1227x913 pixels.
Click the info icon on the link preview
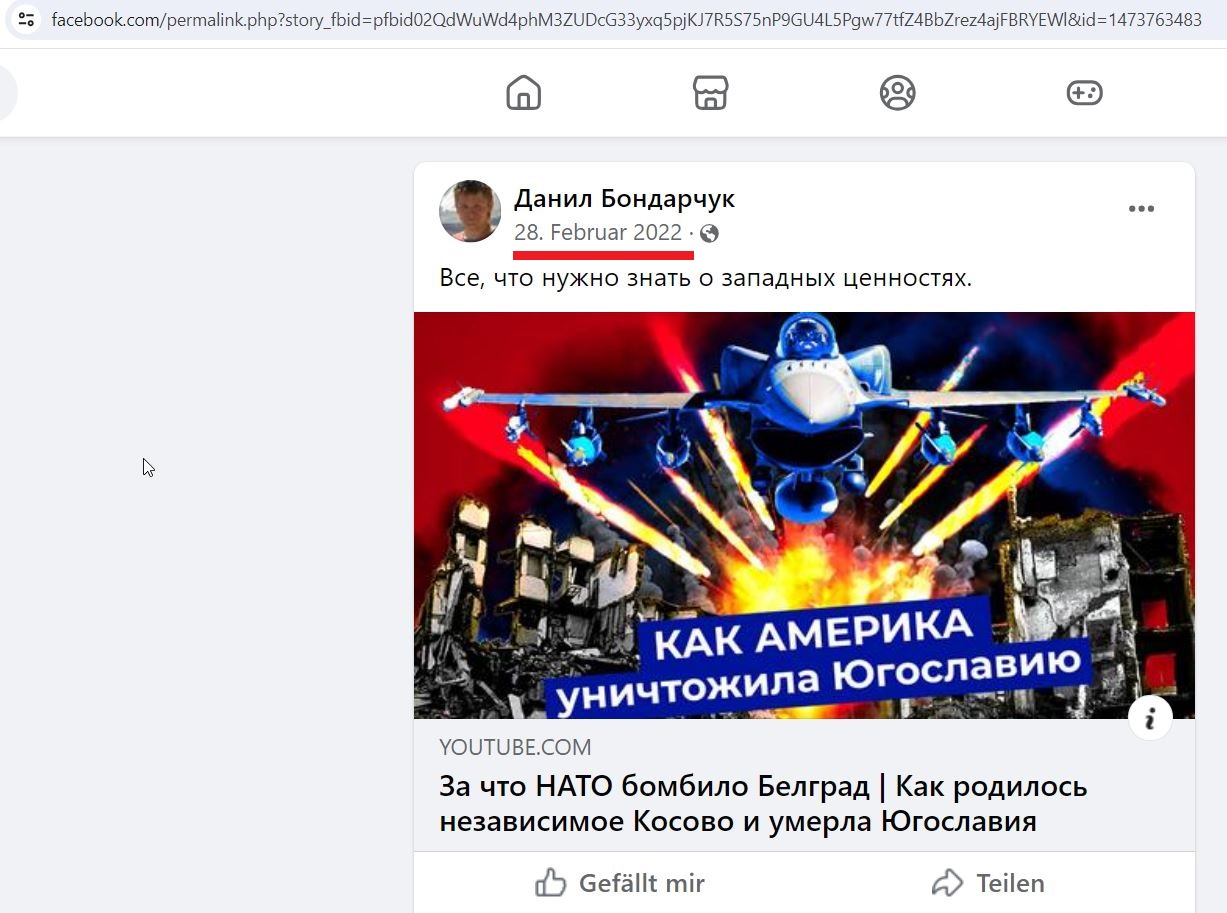point(1150,718)
